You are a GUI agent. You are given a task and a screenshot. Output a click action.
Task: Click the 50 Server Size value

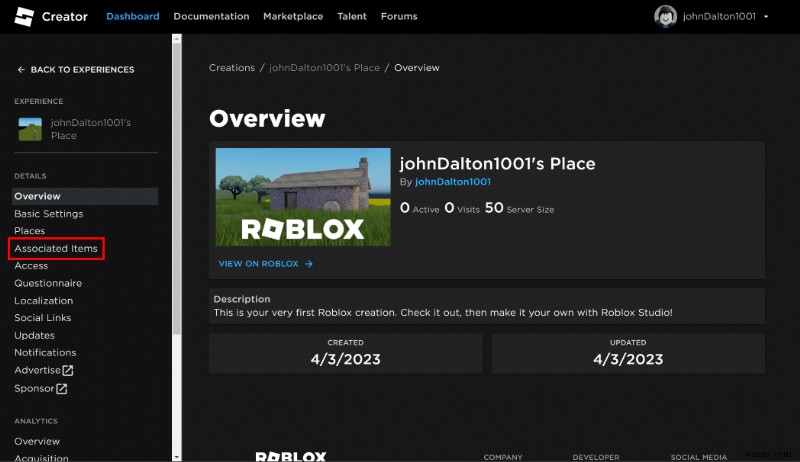[519, 208]
